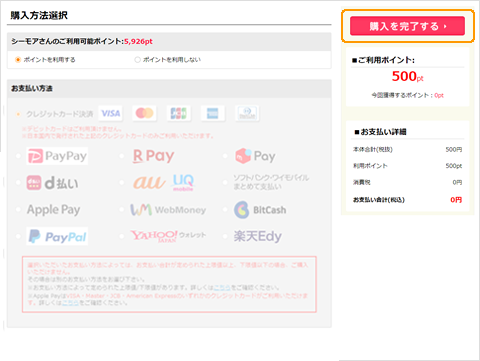This screenshot has width=480, height=361.
Task: Click the au logo
Action: click(149, 182)
